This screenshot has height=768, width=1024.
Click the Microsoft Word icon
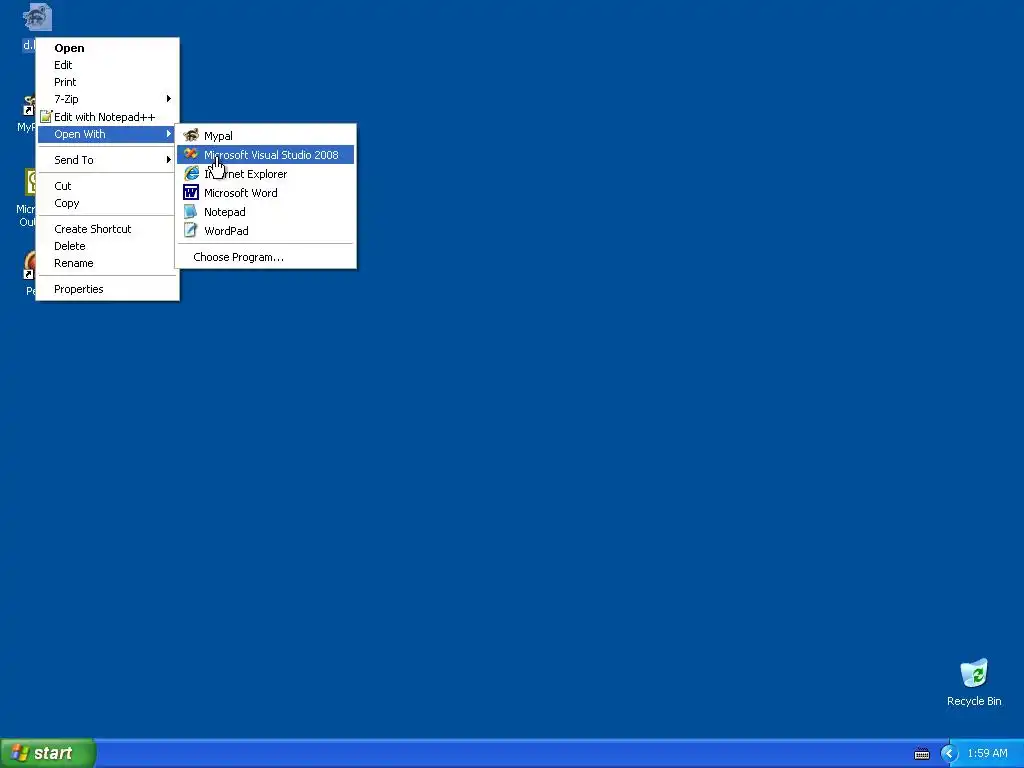pos(191,192)
